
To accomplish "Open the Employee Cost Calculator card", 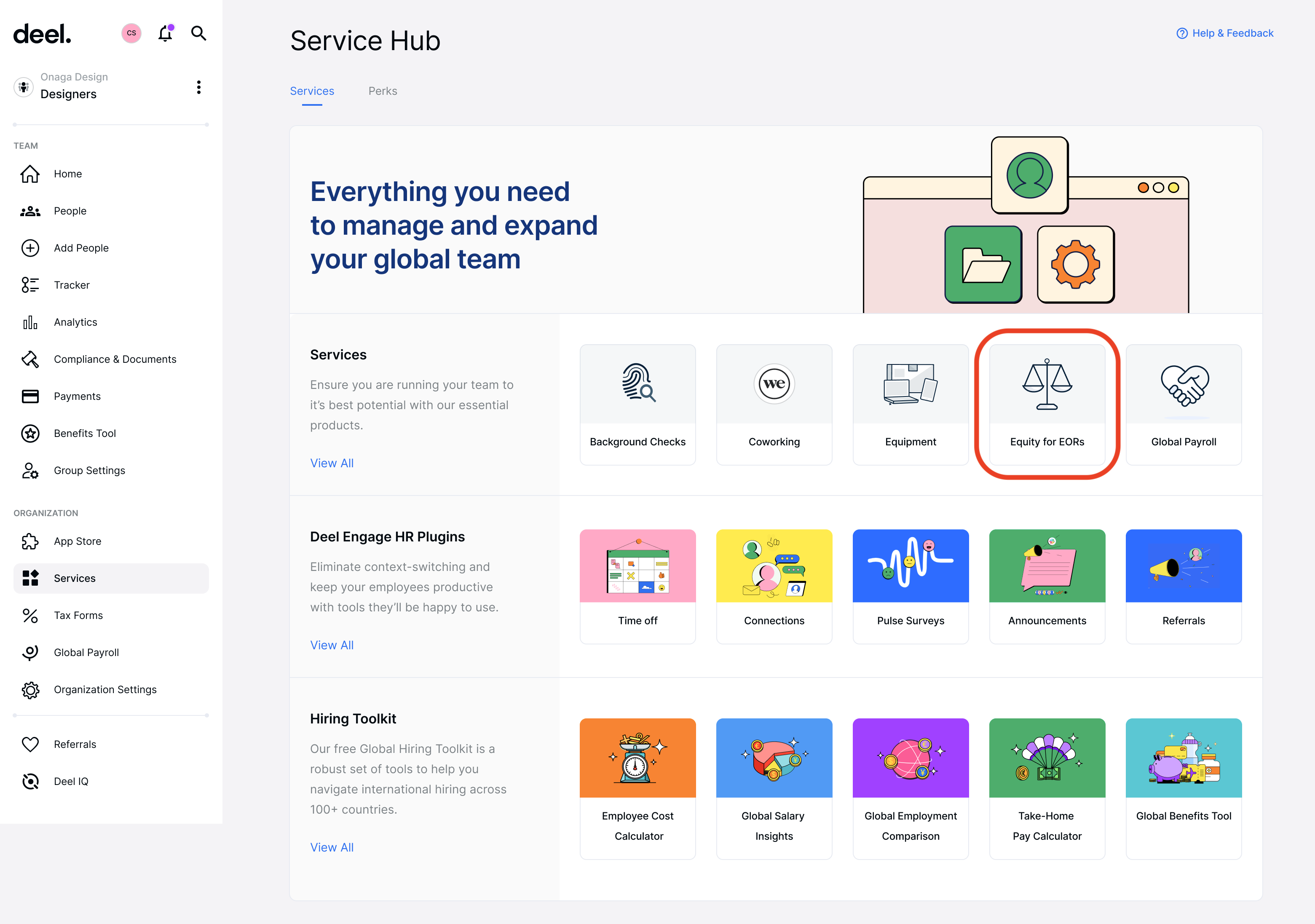I will (x=637, y=788).
